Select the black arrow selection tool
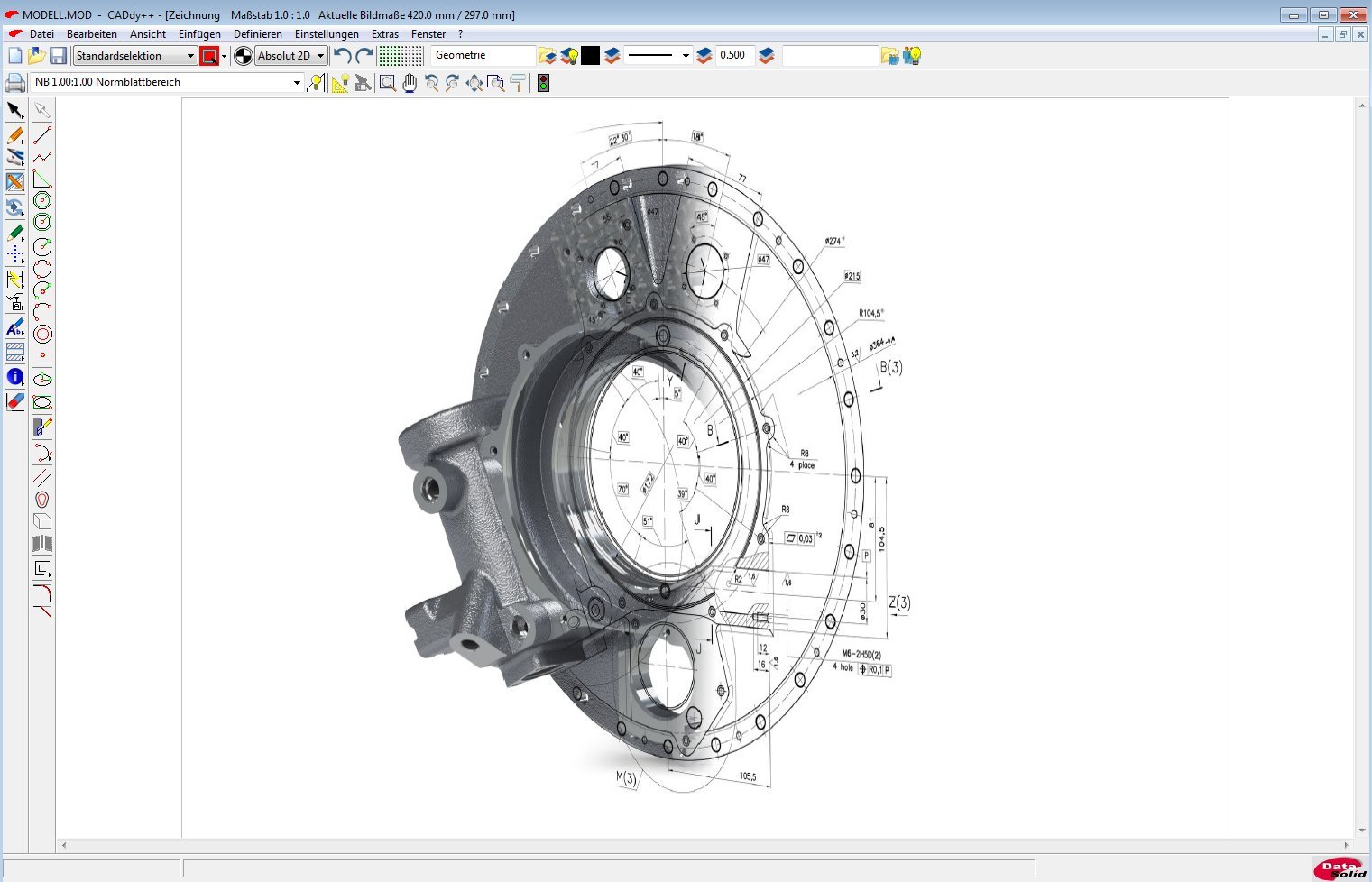This screenshot has width=1372, height=882. [15, 110]
